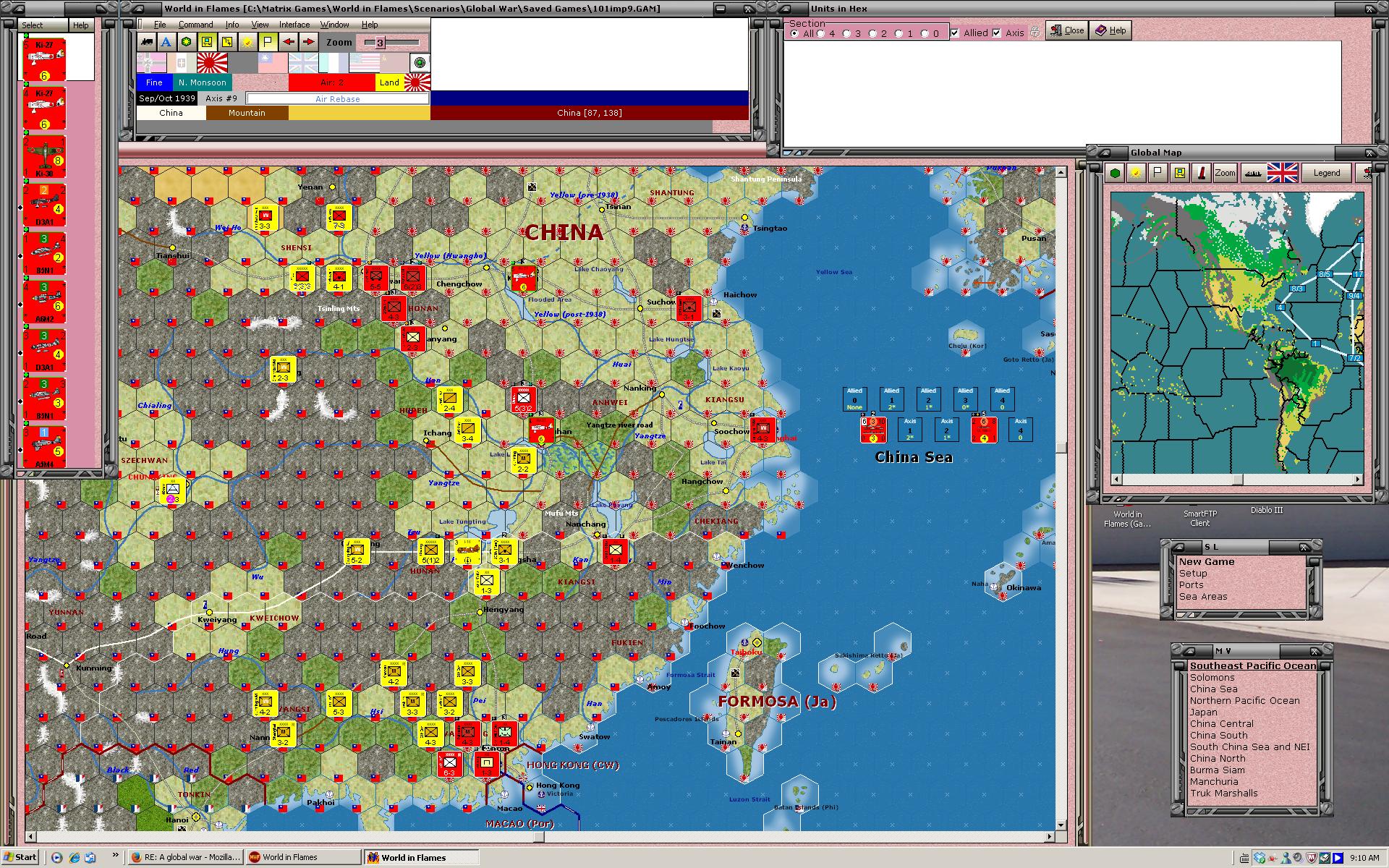Click the green radar circle button
Image resolution: width=1389 pixels, height=868 pixels.
[x=420, y=62]
